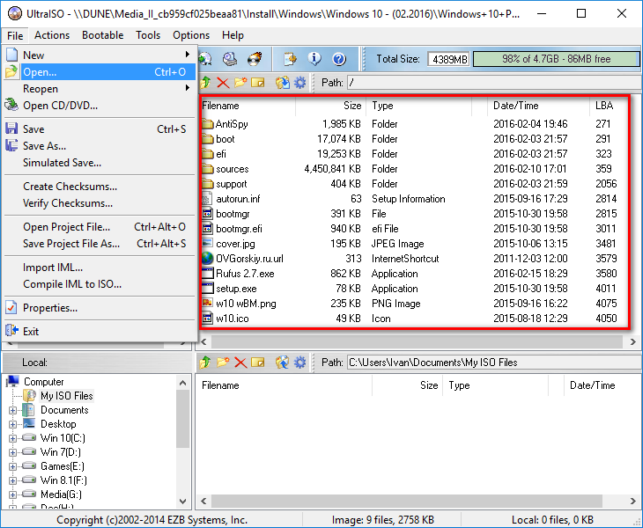Click the image Path field showing /
The height and width of the screenshot is (528, 643).
click(x=493, y=83)
